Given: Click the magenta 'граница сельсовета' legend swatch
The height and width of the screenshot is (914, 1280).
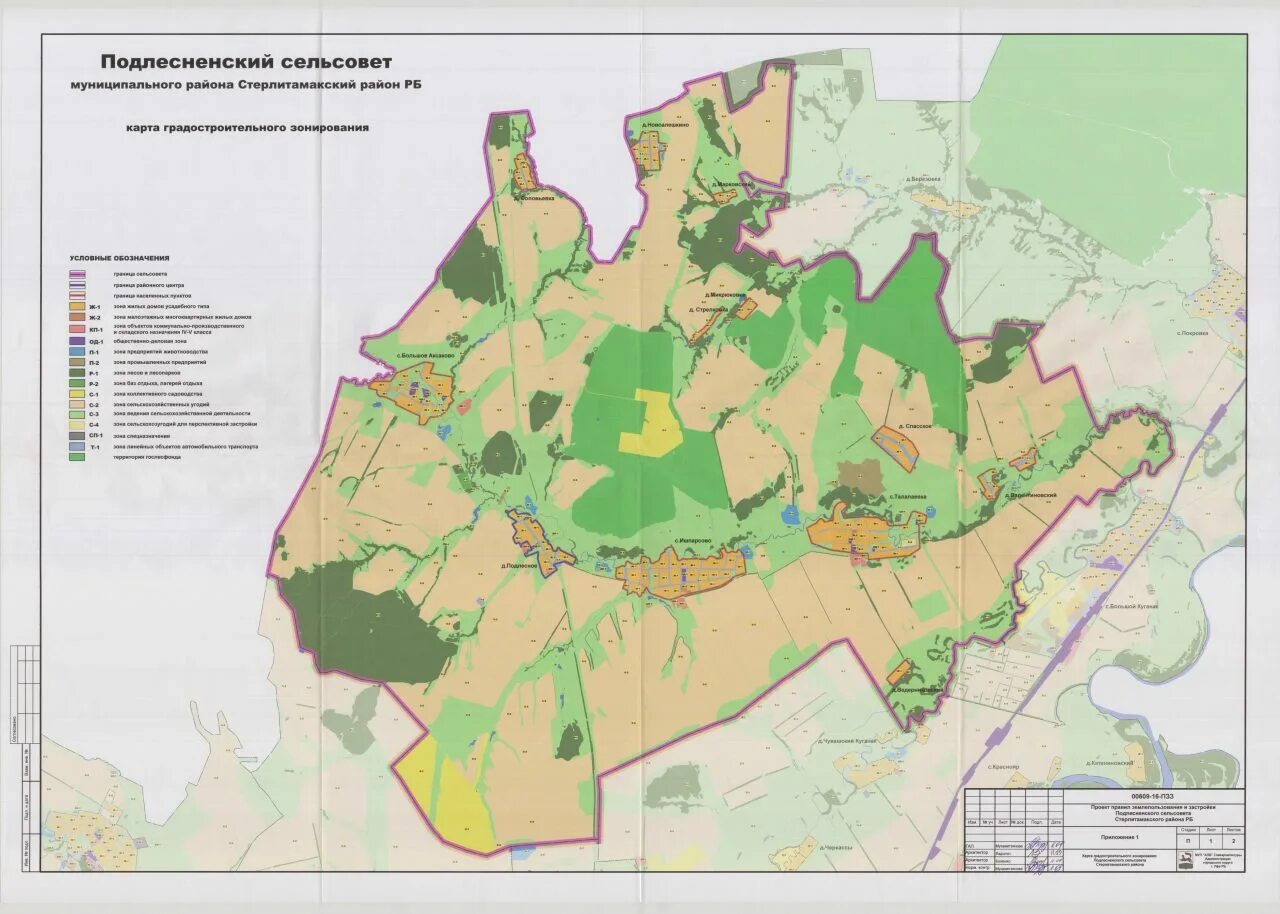Looking at the screenshot, I should click(x=77, y=274).
